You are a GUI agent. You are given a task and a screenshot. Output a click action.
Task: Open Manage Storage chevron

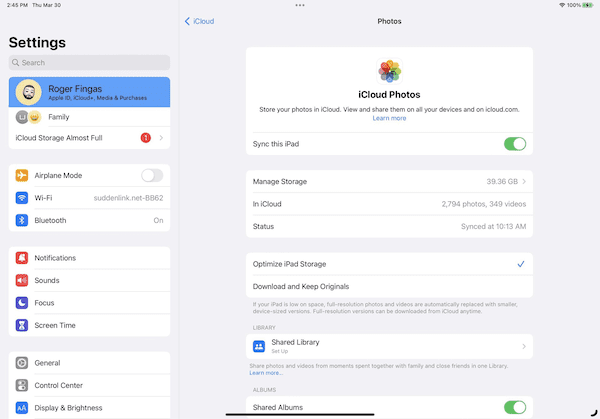click(x=524, y=181)
